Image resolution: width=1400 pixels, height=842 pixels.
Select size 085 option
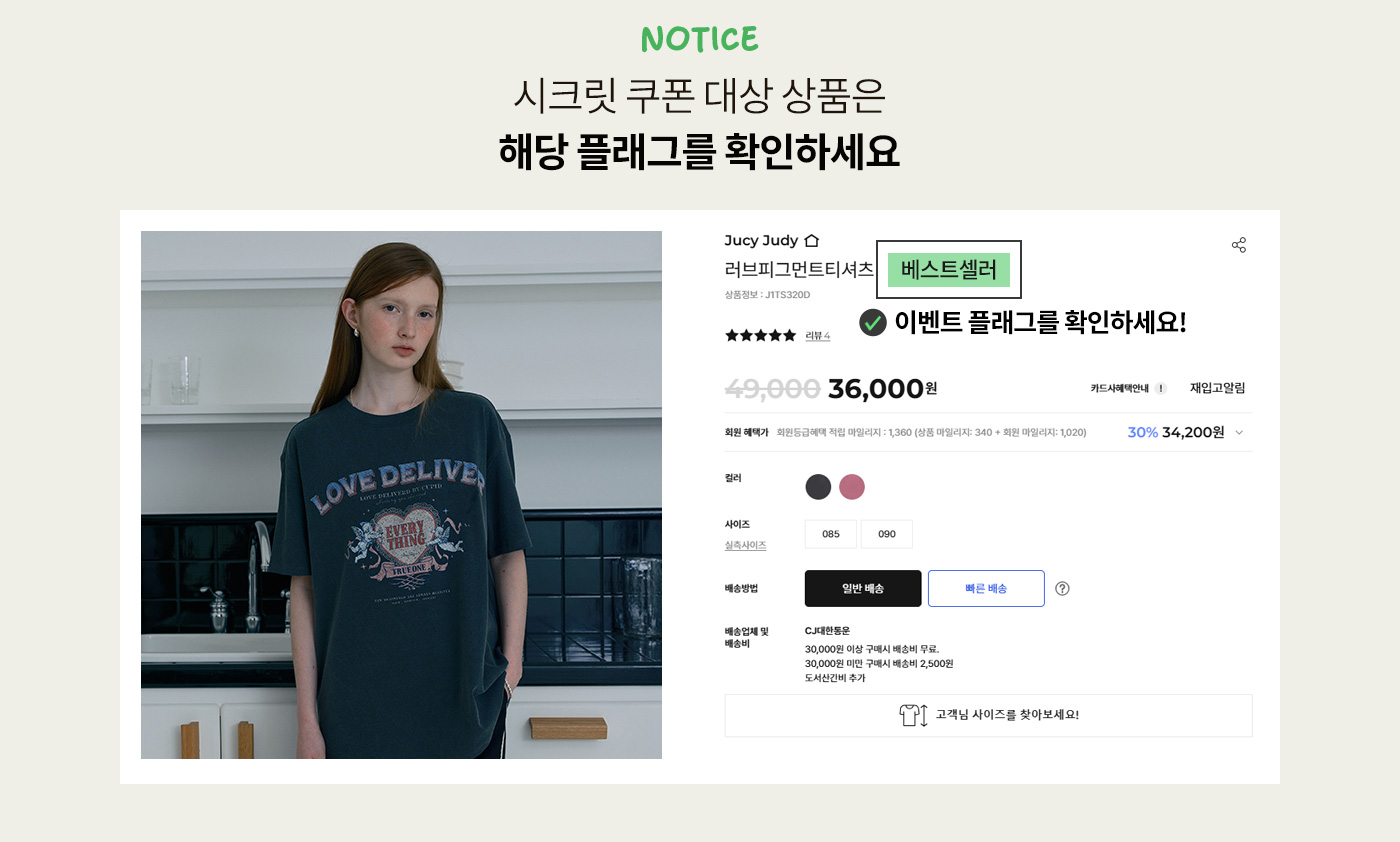(x=831, y=534)
